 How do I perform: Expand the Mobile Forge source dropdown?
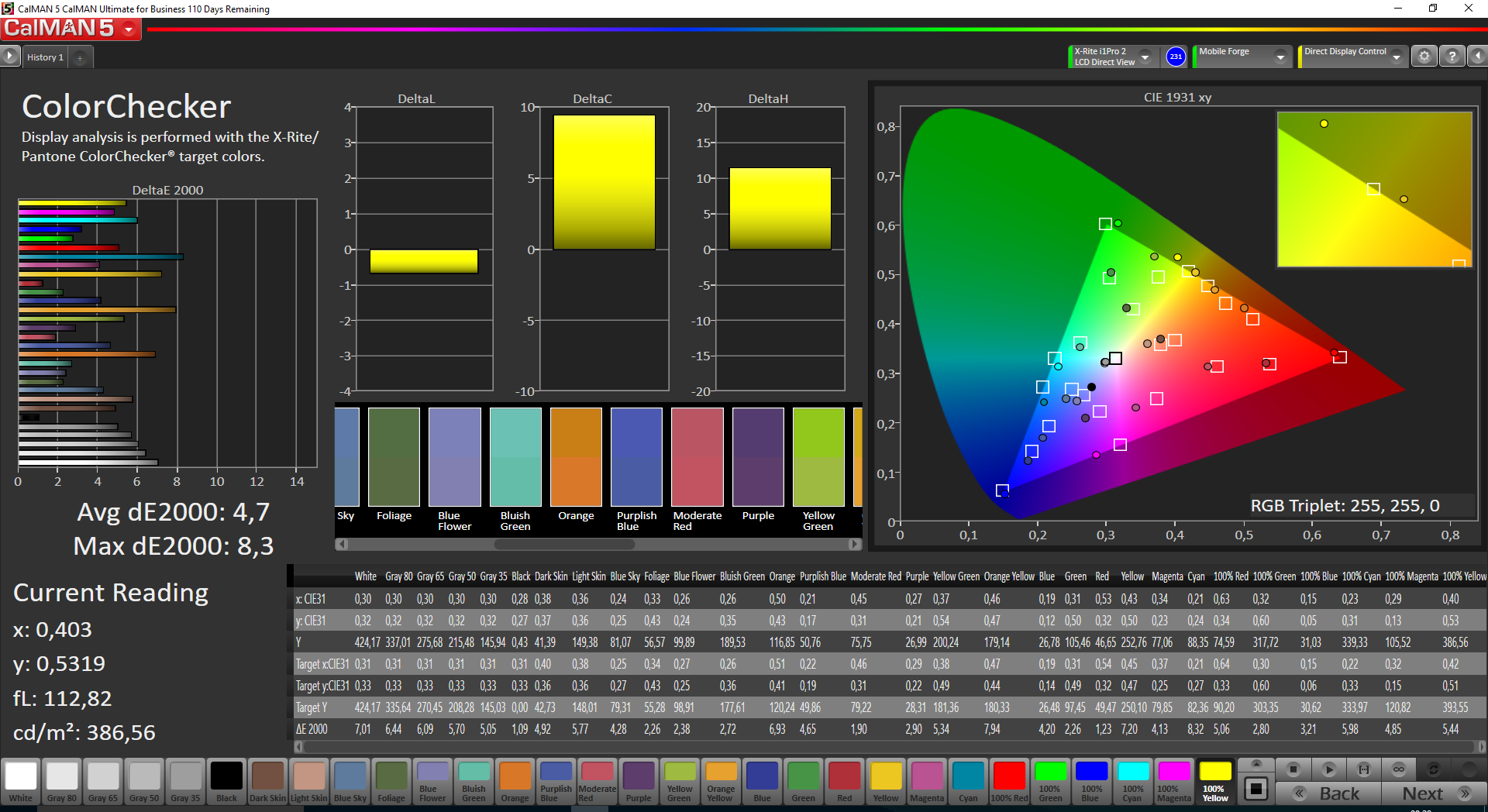pos(1280,57)
